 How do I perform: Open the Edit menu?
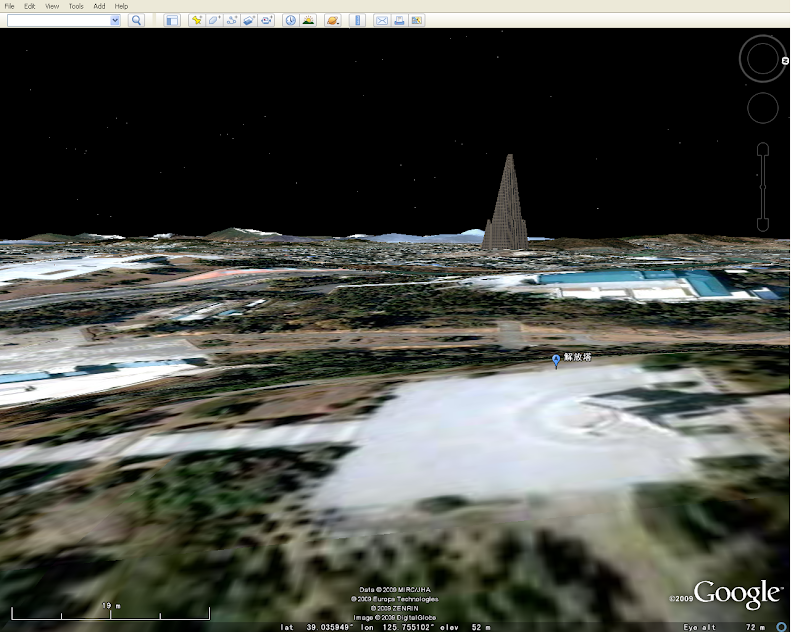[30, 6]
